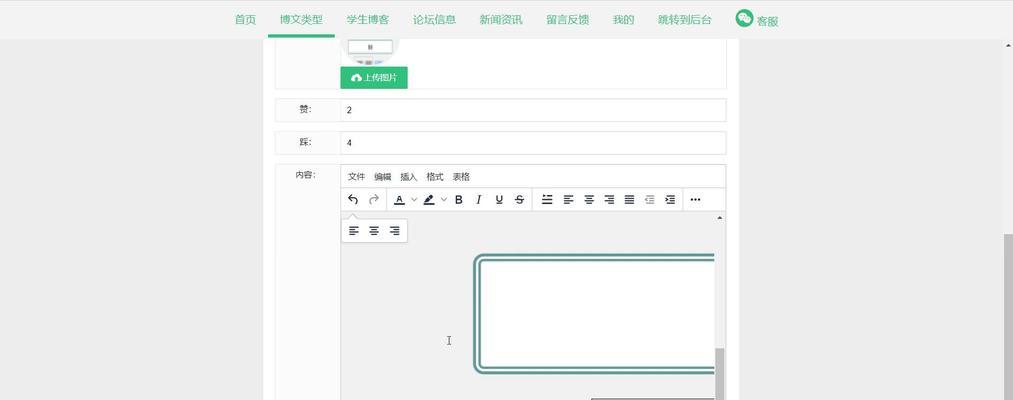Click the 踩 input field with value 4
This screenshot has width=1013, height=400.
533,143
